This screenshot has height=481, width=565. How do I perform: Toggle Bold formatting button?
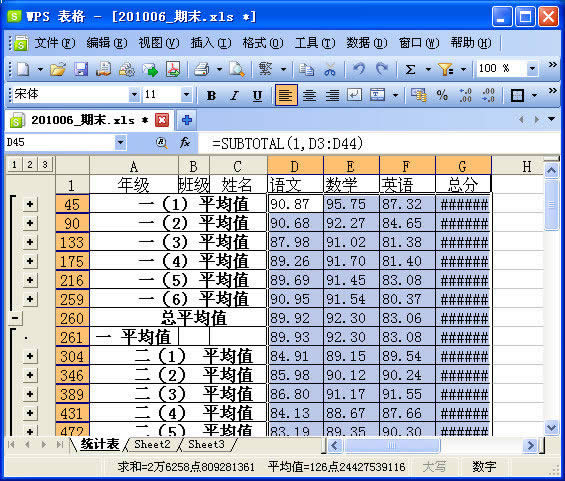point(211,95)
